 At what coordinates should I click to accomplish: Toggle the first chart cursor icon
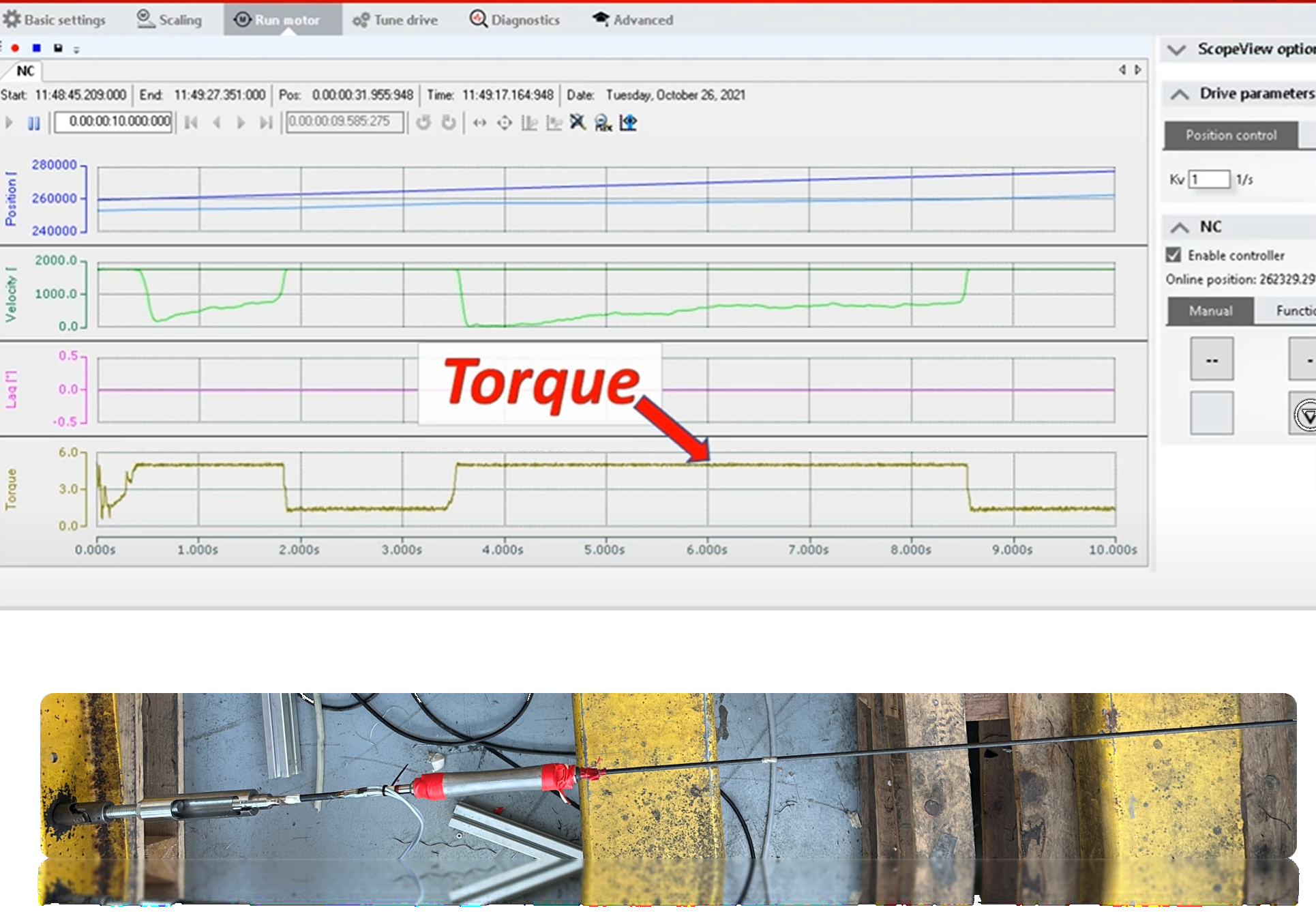529,123
